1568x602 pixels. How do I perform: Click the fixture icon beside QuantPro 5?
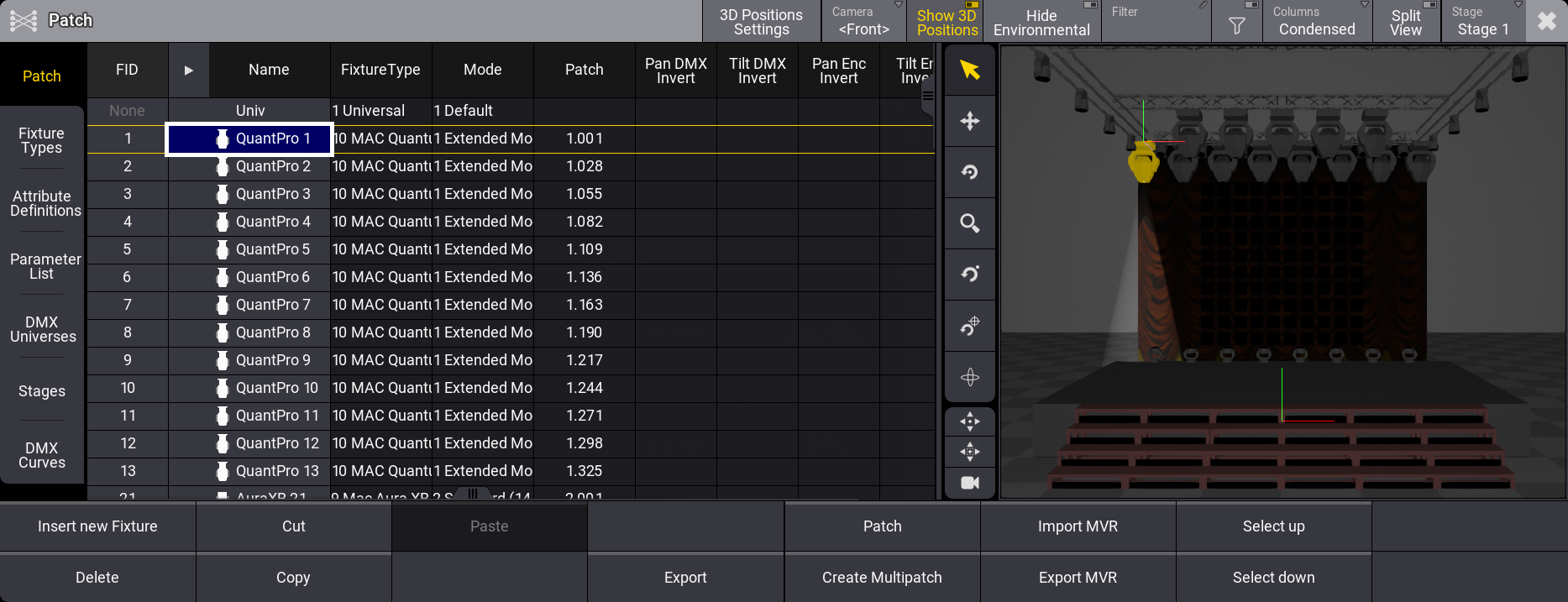(223, 249)
